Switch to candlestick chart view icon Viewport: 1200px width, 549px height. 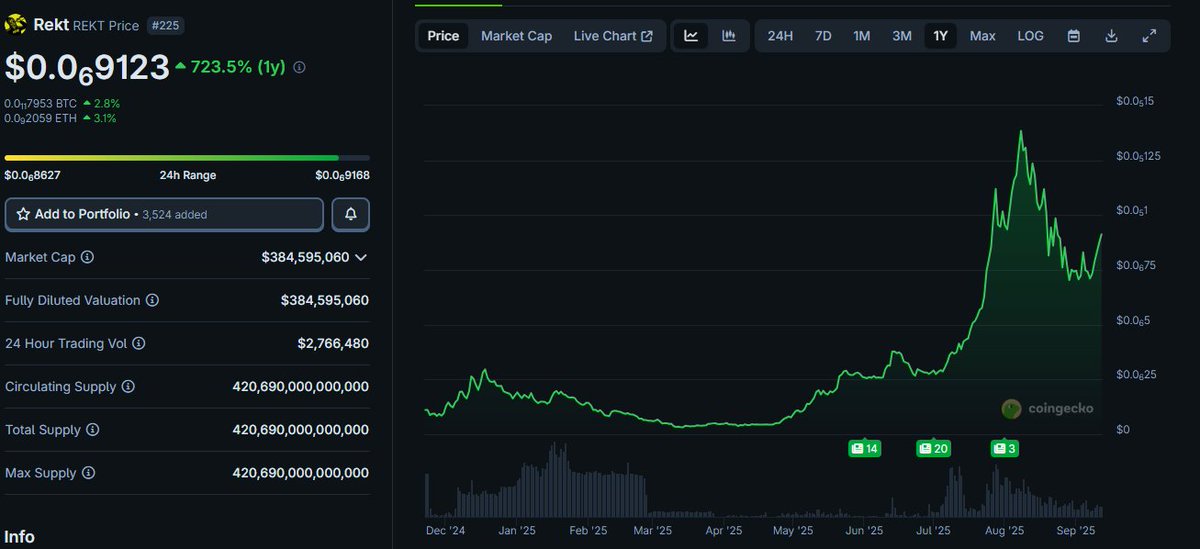point(729,36)
